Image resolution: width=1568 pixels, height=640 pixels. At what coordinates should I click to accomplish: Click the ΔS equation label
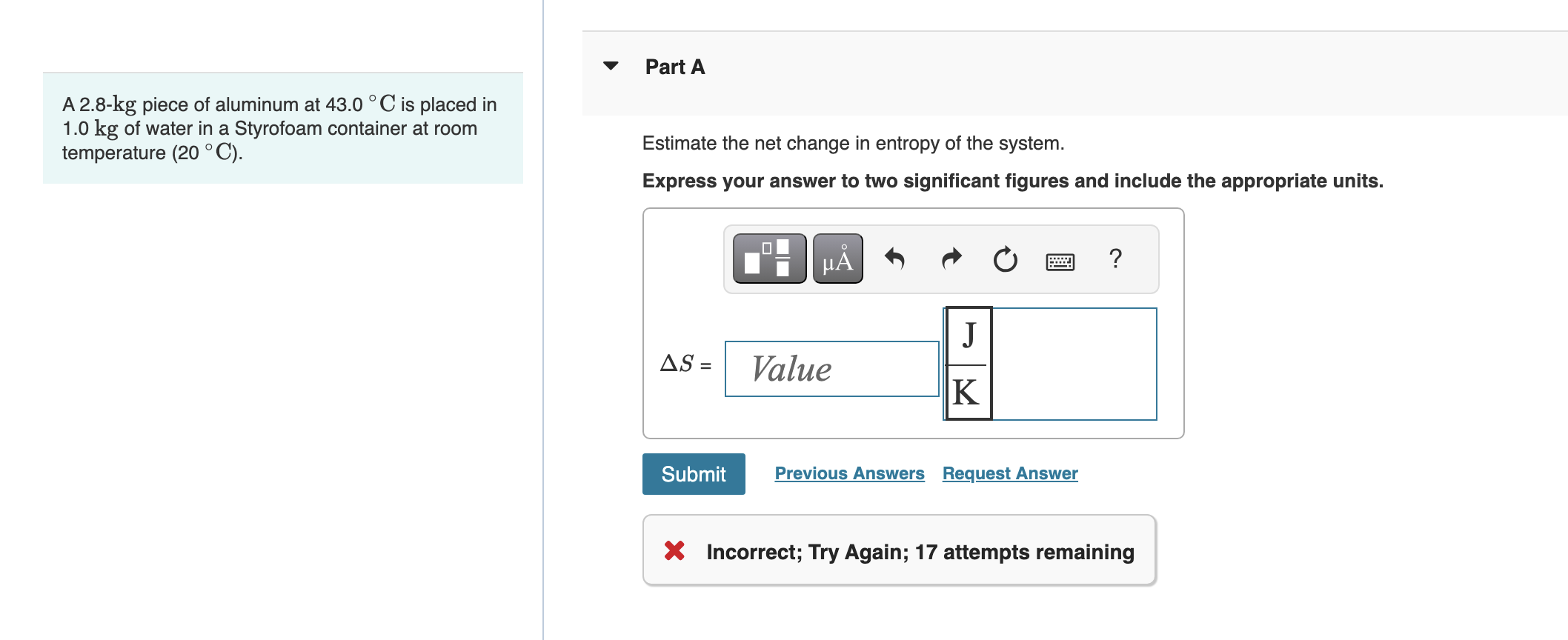[x=685, y=364]
